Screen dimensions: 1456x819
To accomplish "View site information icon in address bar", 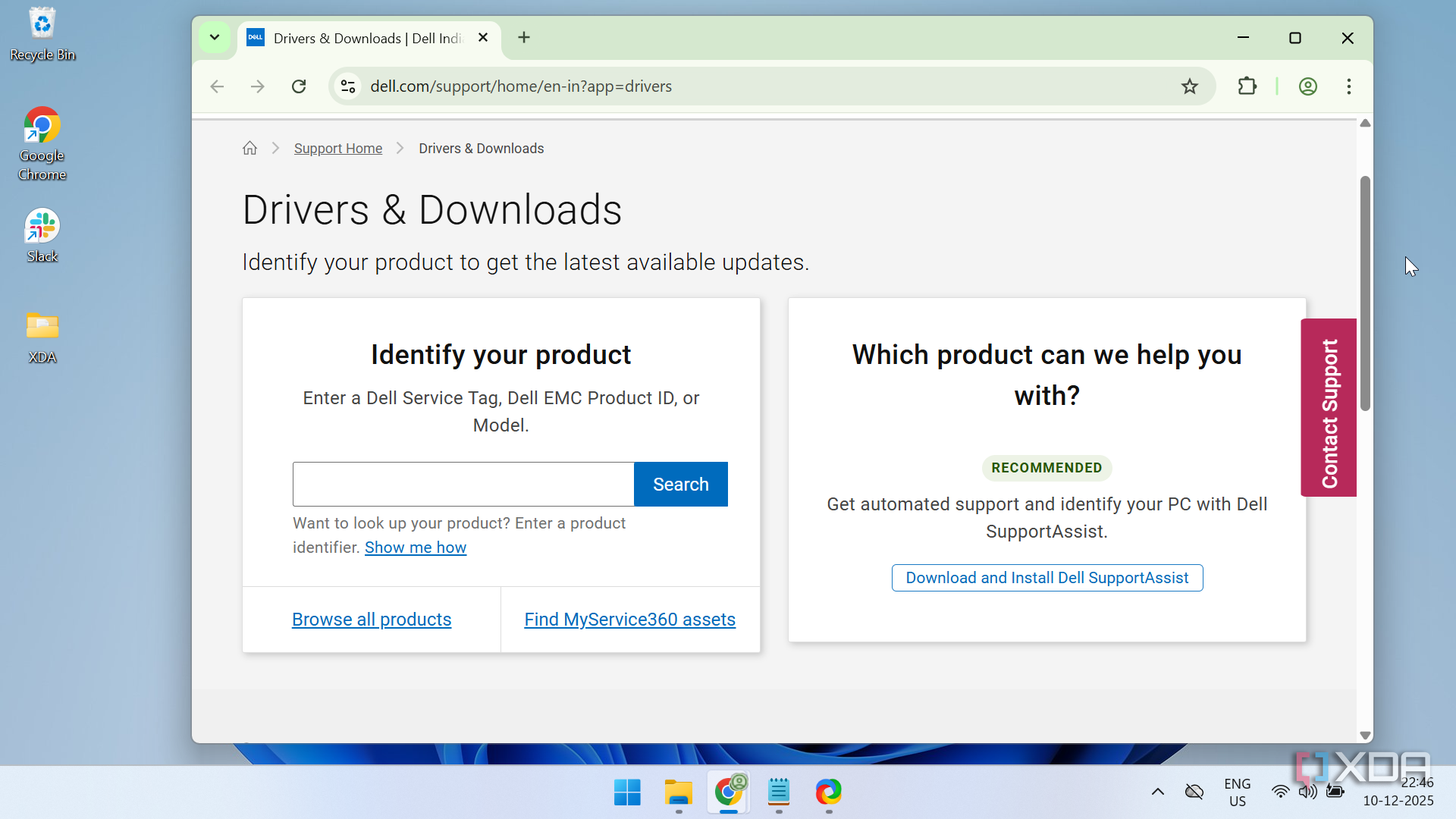I will click(x=348, y=86).
